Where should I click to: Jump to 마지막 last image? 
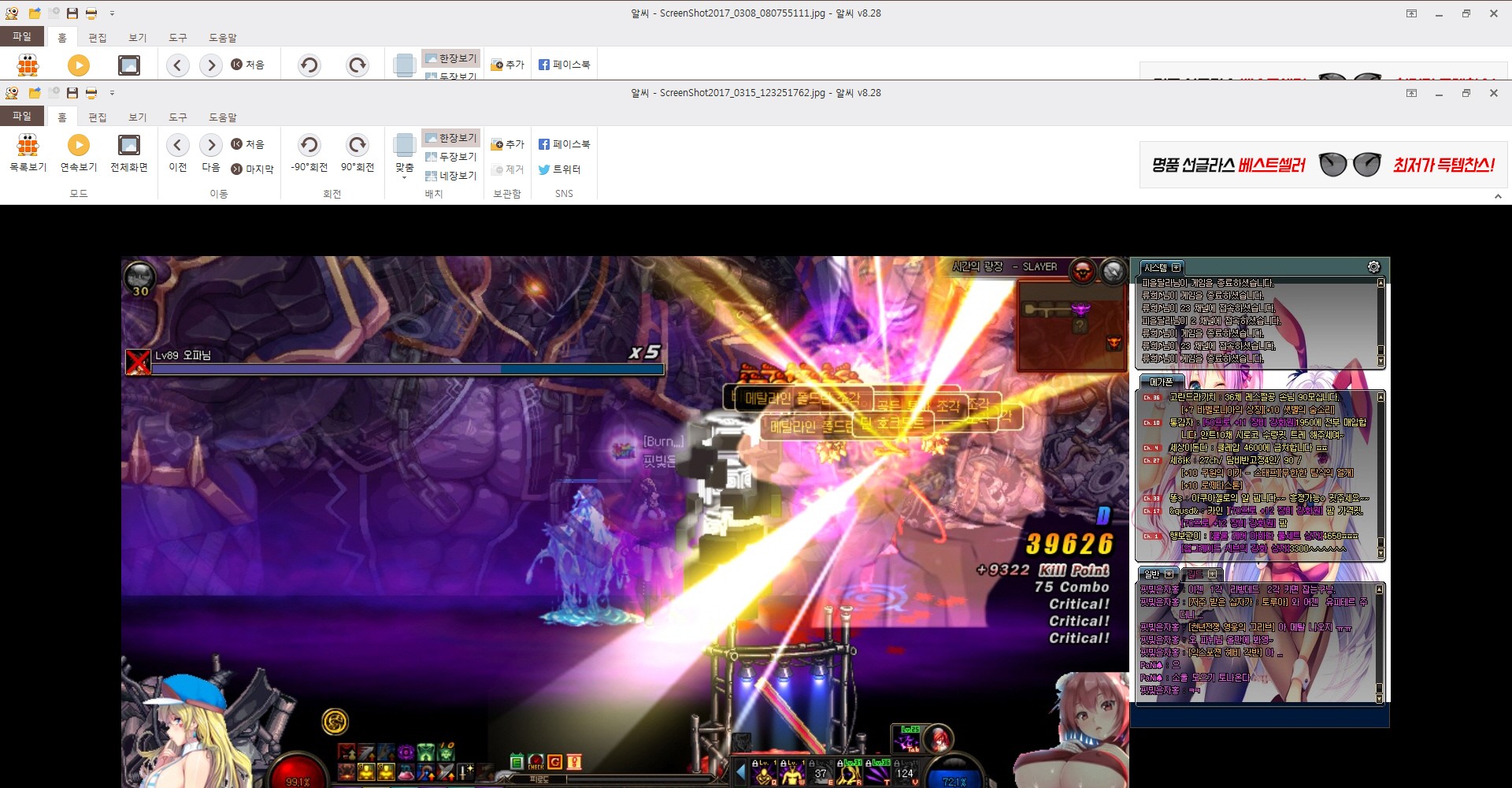click(x=252, y=169)
